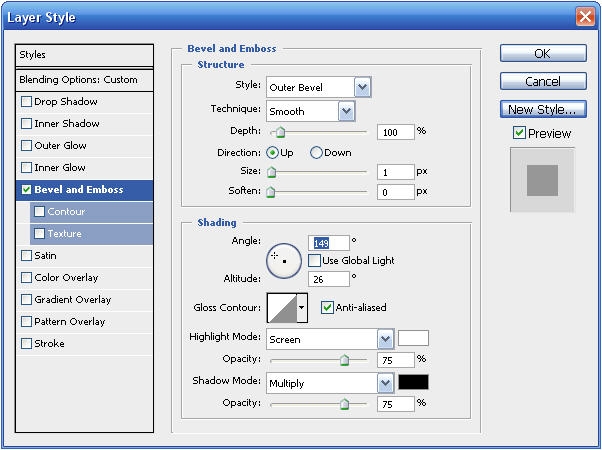Image resolution: width=602 pixels, height=450 pixels.
Task: Enable the Stroke checkbox
Action: click(26, 343)
